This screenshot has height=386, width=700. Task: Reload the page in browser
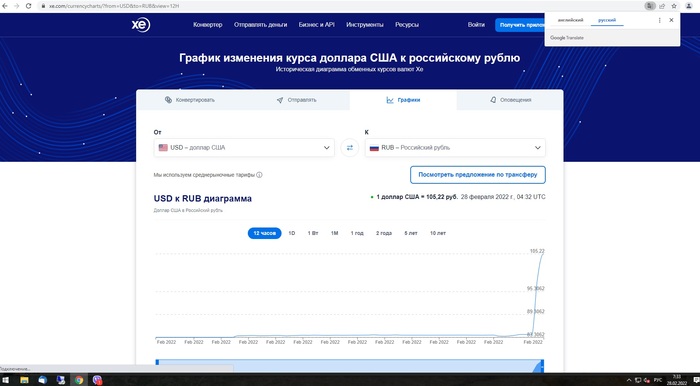[x=29, y=6]
